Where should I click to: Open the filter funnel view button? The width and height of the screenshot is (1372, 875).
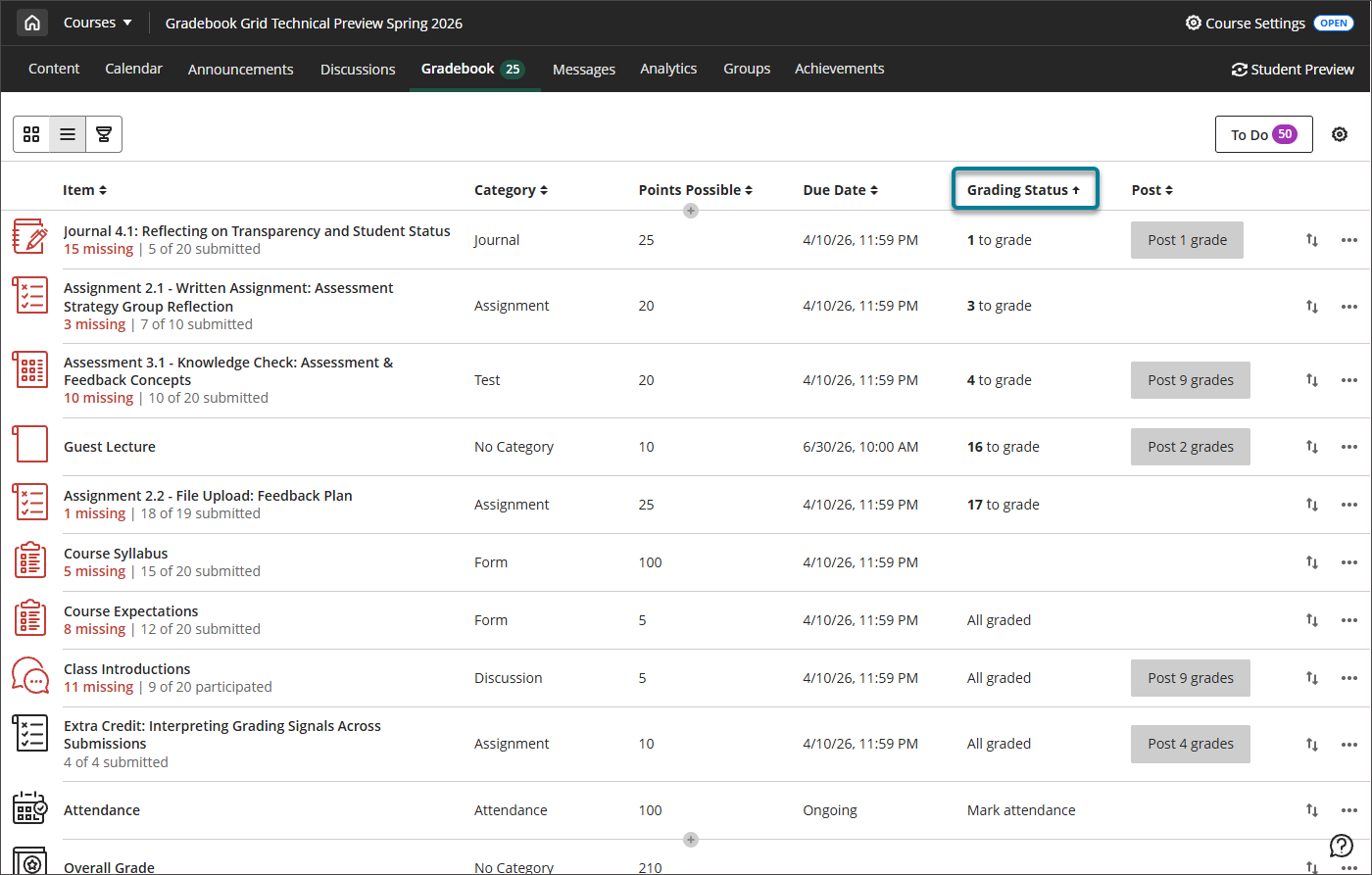pyautogui.click(x=104, y=134)
